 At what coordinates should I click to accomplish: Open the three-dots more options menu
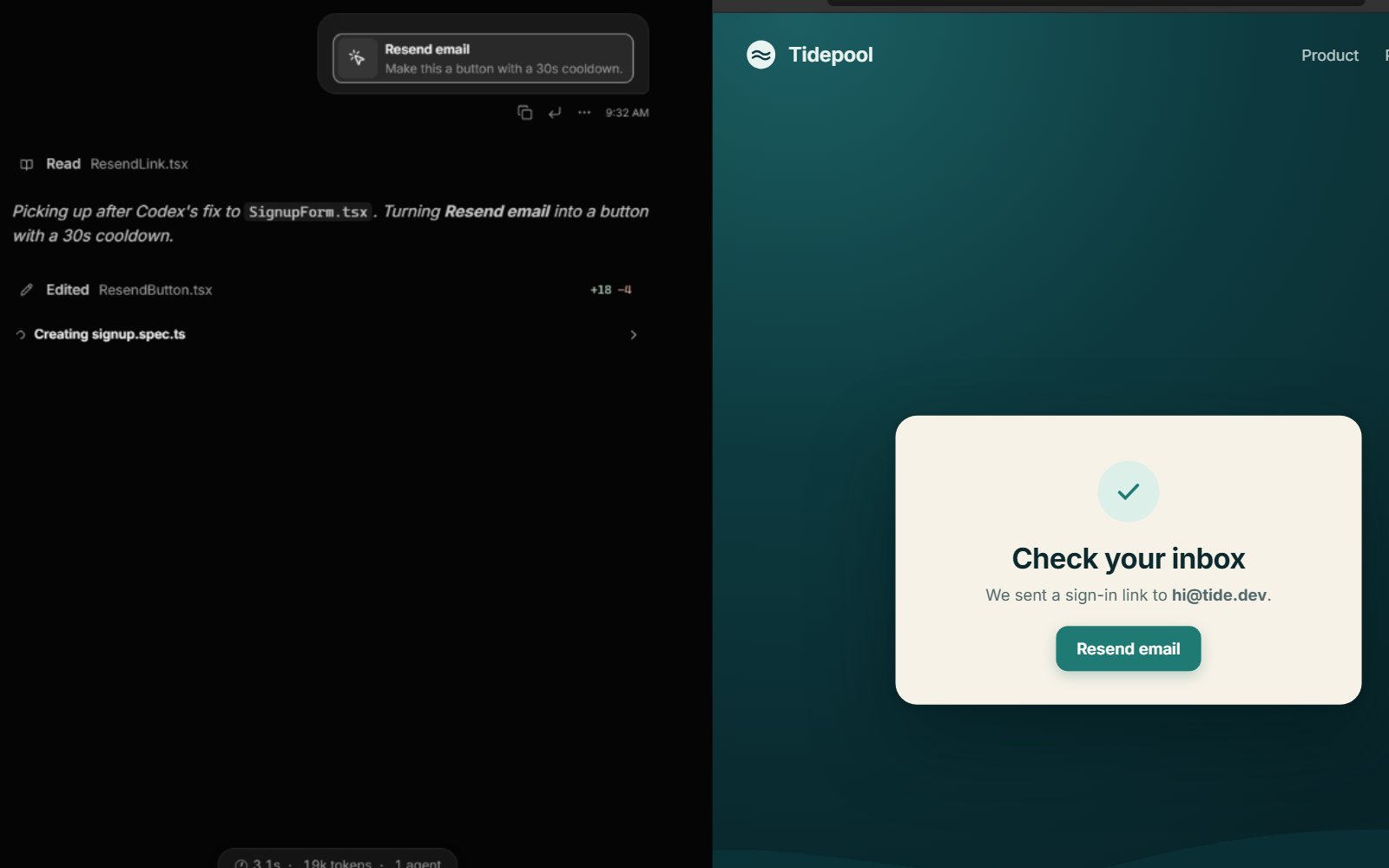[584, 112]
